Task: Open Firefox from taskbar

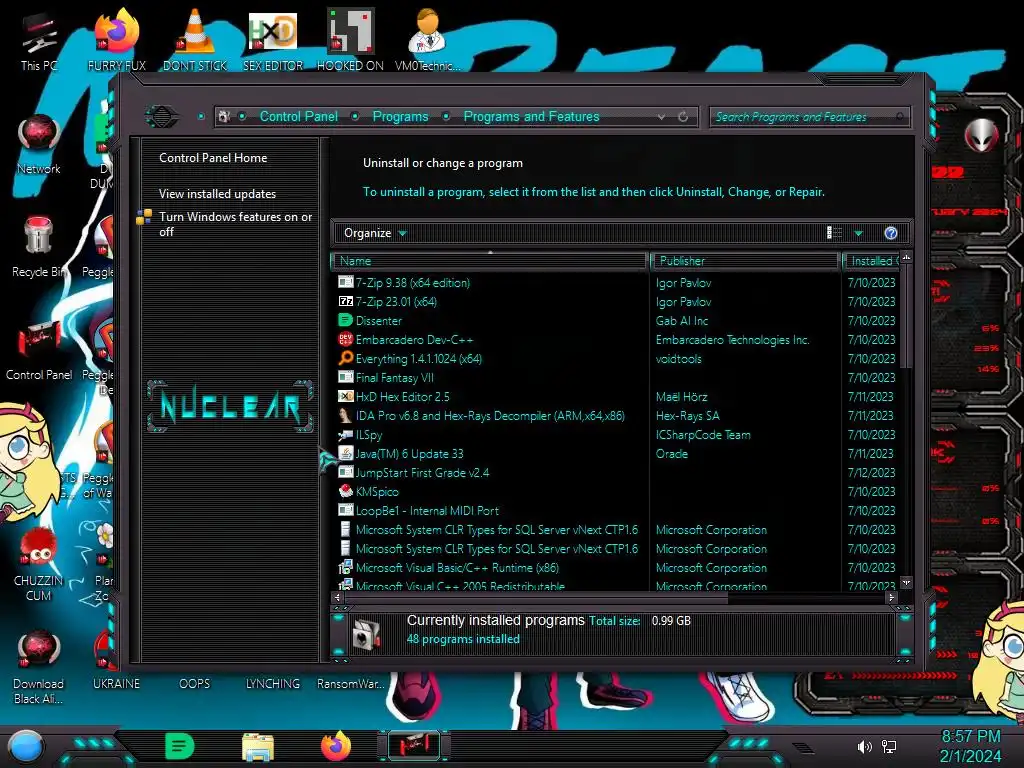Action: coord(336,746)
